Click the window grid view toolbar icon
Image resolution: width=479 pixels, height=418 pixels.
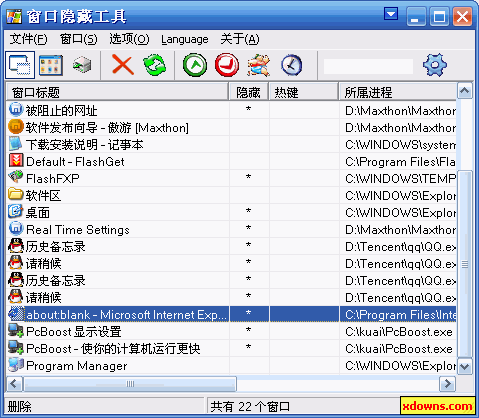[51, 65]
